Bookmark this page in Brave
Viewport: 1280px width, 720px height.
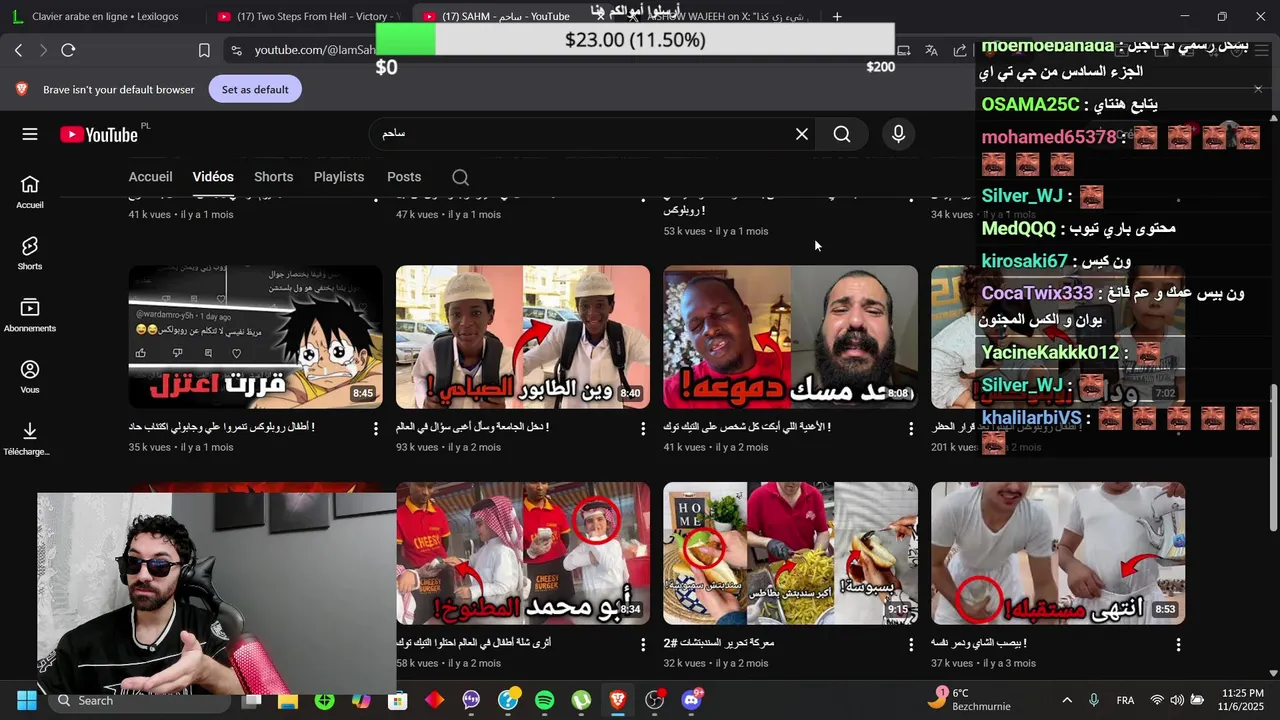204,50
